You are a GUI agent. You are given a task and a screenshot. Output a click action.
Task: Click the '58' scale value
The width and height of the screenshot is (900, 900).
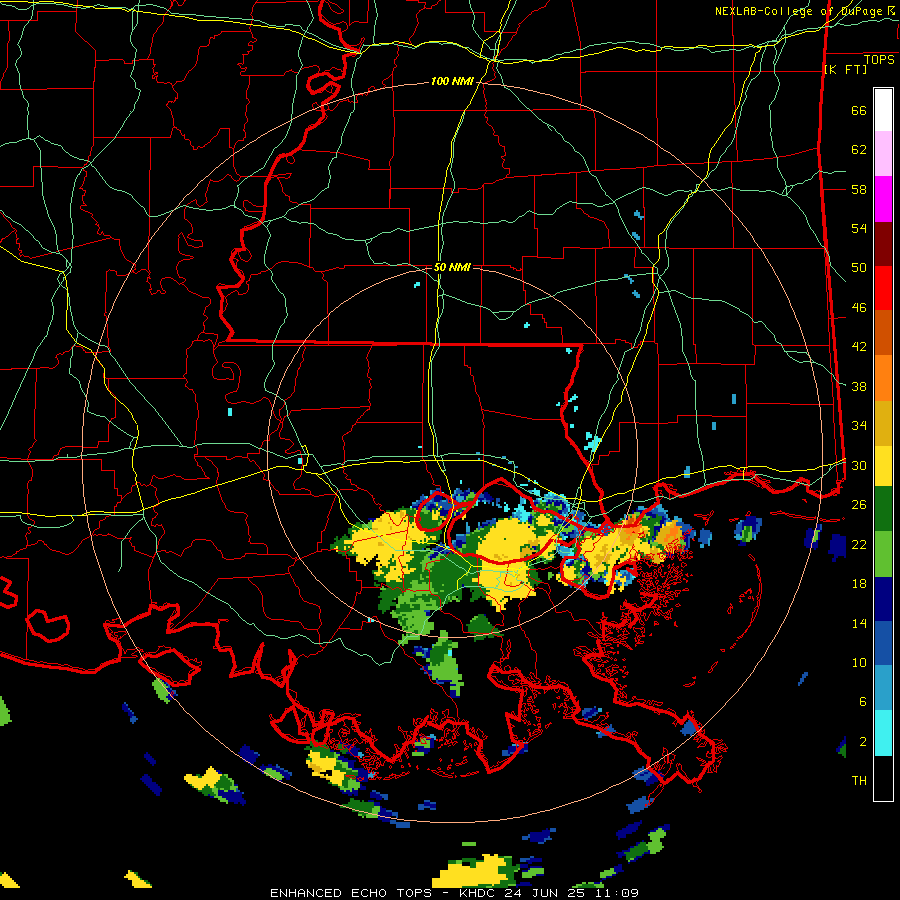click(x=859, y=189)
